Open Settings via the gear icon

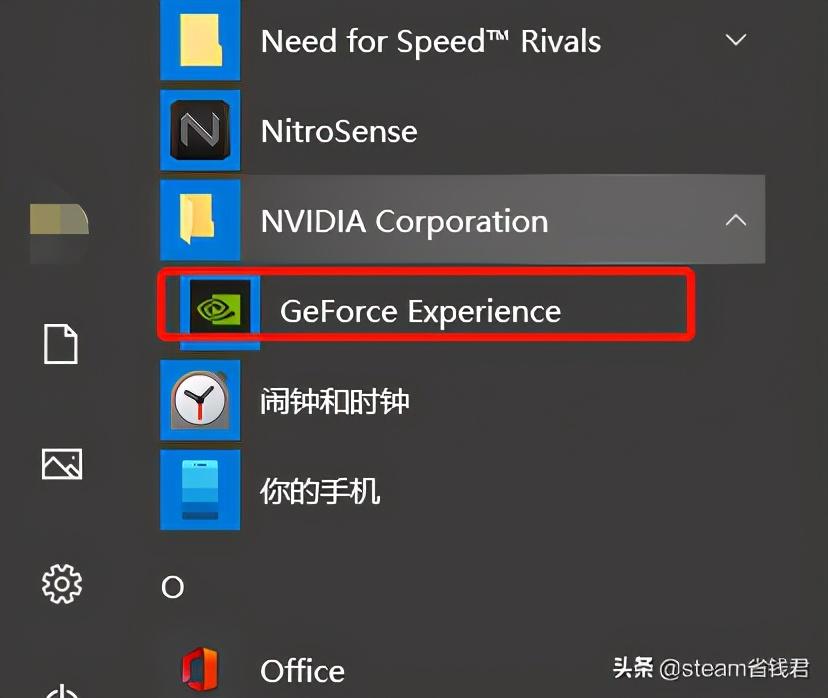click(x=61, y=582)
